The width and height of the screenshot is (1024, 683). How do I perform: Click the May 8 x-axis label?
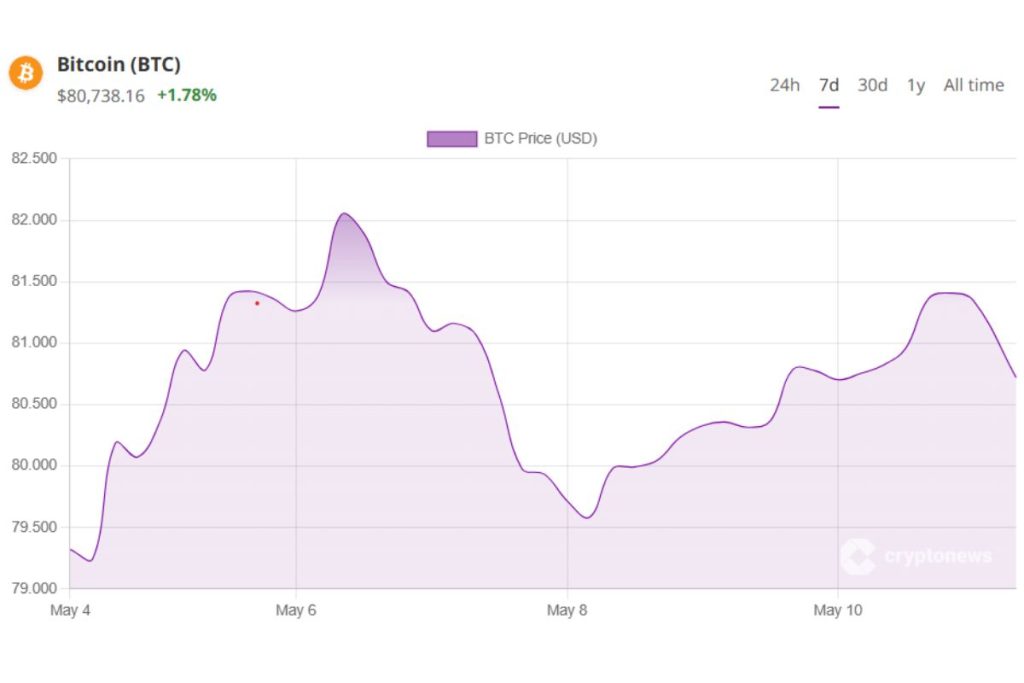click(567, 611)
